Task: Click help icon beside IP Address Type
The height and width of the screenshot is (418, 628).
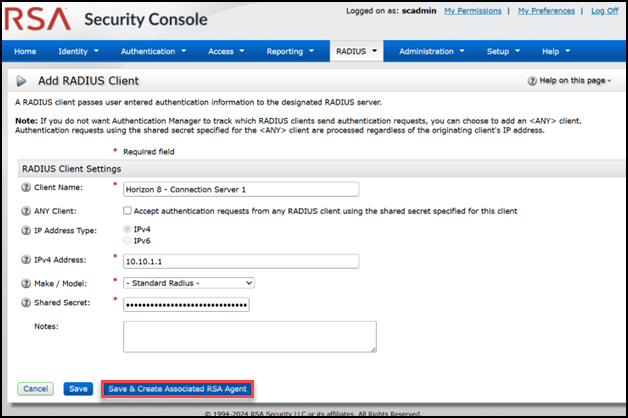Action: tap(25, 230)
